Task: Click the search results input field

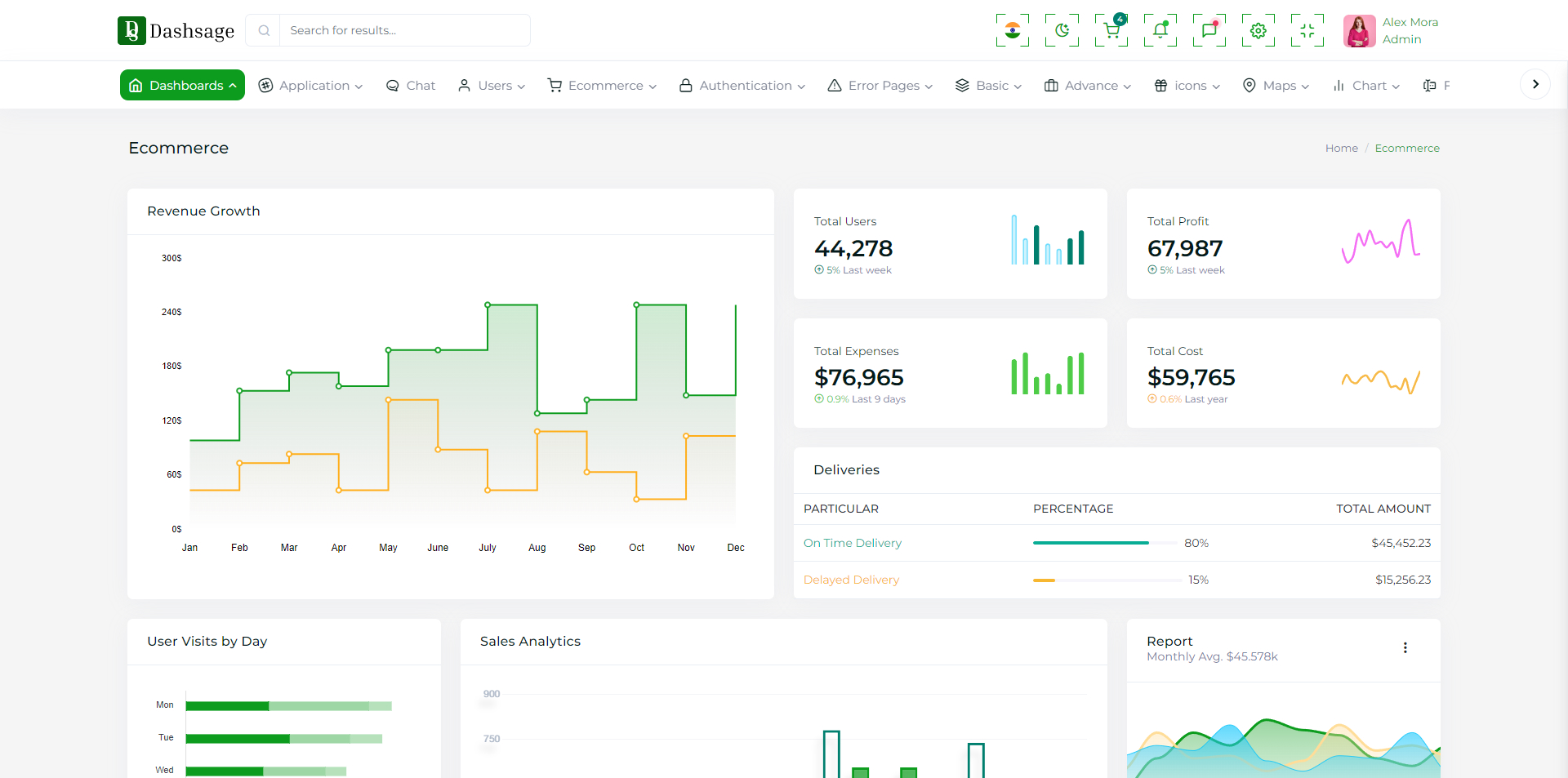Action: tap(404, 30)
